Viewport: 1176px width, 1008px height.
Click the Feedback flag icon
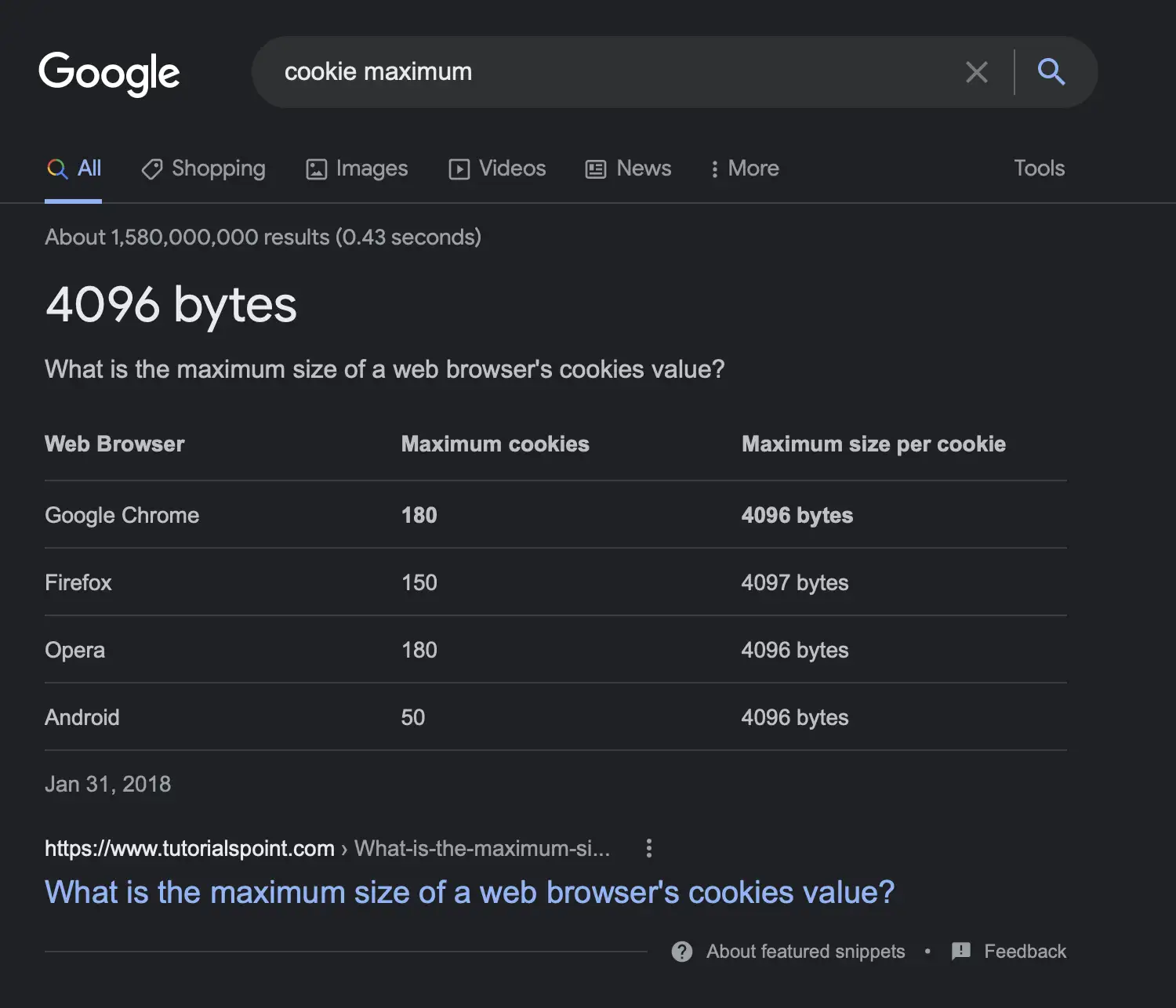click(961, 952)
